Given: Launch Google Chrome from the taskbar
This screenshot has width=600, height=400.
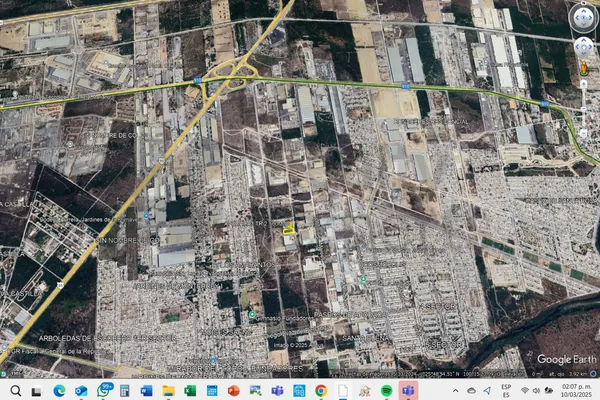Looking at the screenshot, I should [x=321, y=389].
